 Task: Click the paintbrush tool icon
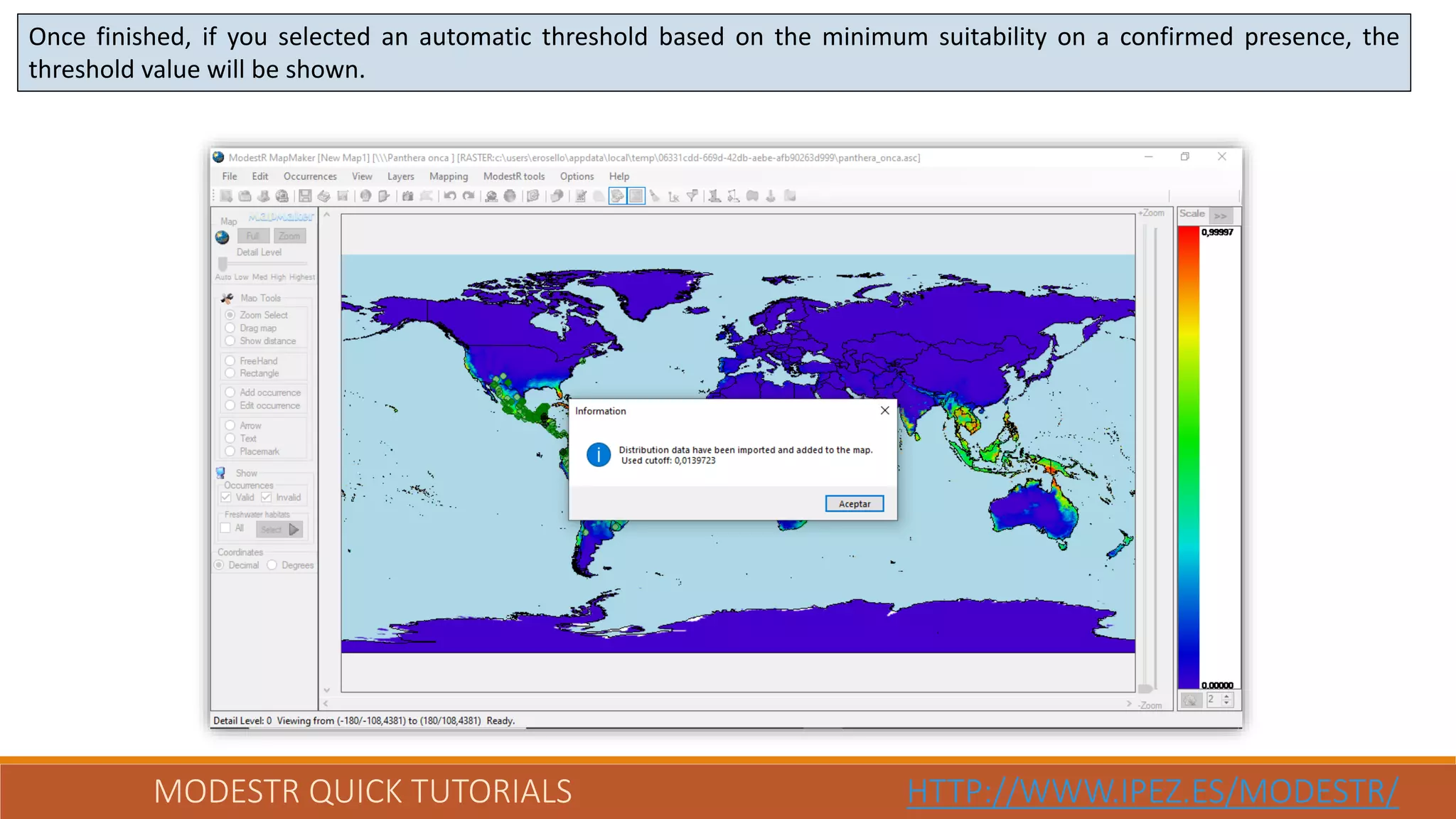655,196
